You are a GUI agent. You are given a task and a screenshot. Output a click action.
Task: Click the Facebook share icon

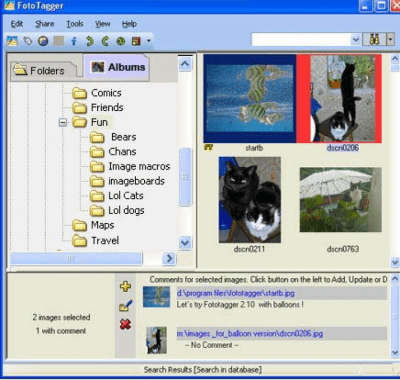coord(74,41)
